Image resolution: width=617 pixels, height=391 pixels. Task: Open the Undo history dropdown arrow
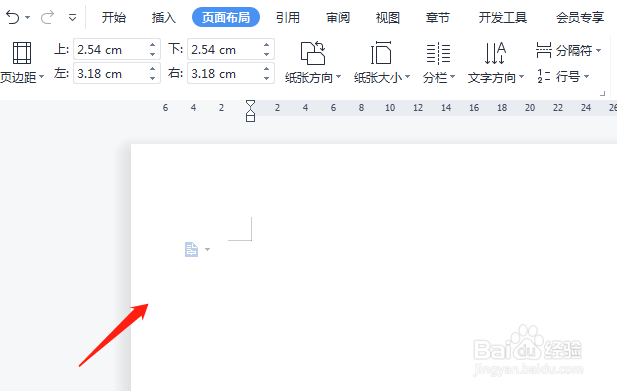pyautogui.click(x=27, y=18)
